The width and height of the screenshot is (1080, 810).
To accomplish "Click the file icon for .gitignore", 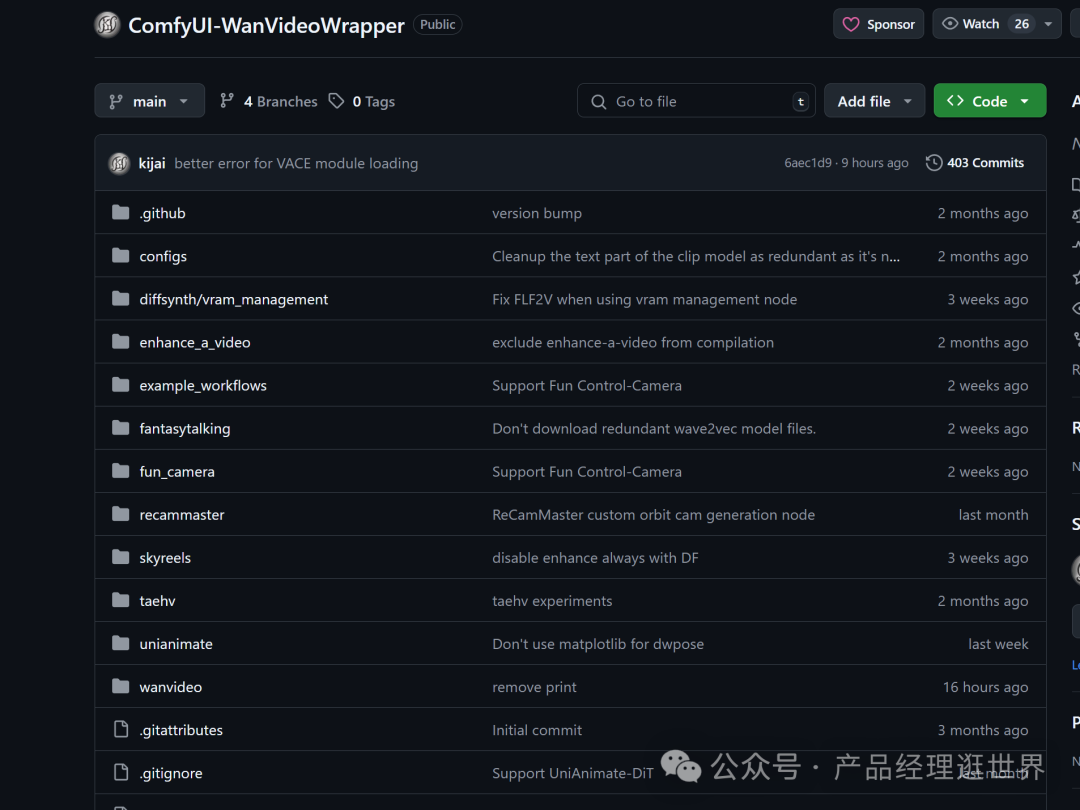I will tap(121, 772).
